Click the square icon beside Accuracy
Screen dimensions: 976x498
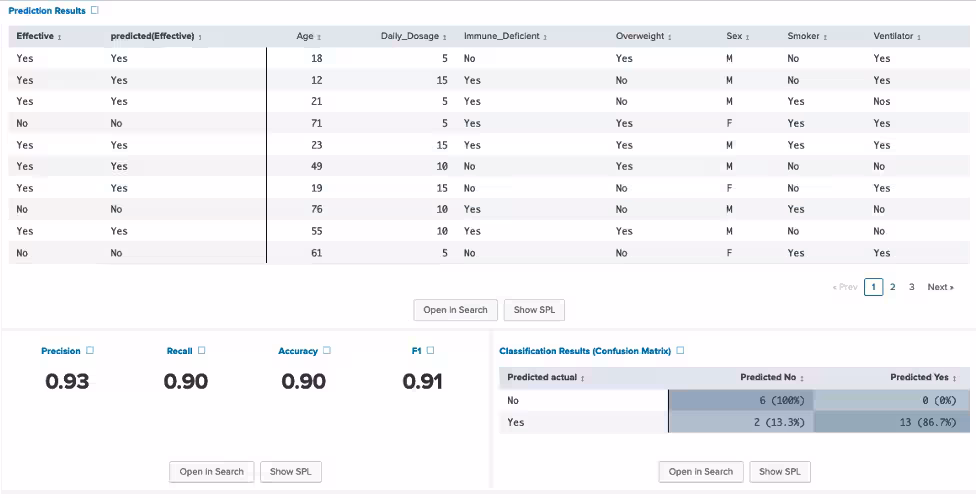coord(327,351)
